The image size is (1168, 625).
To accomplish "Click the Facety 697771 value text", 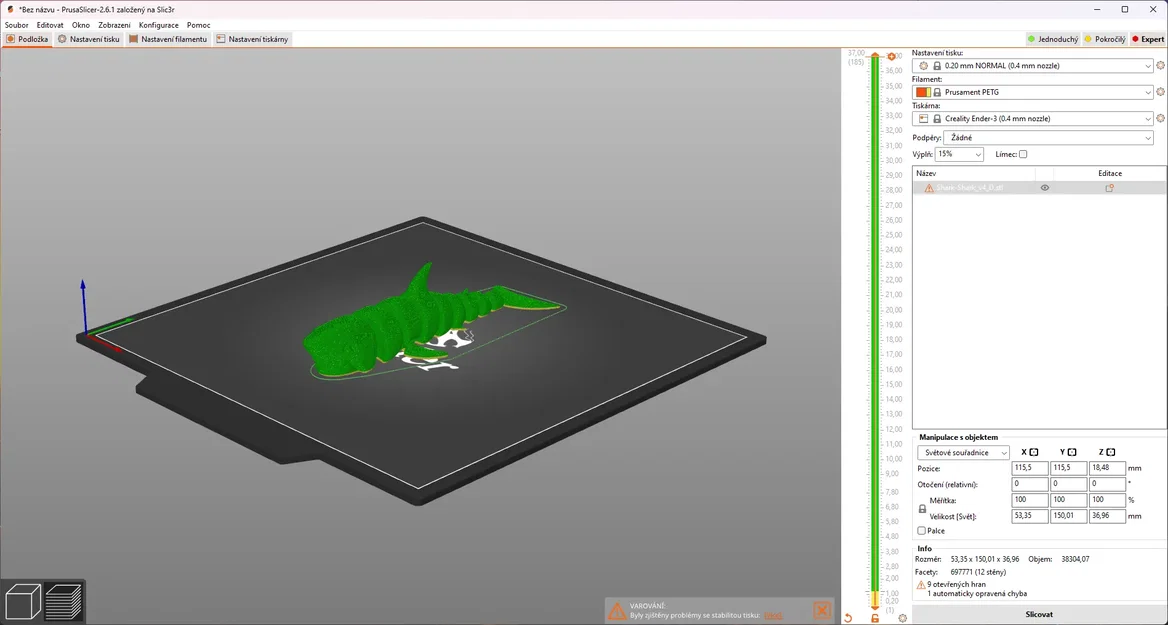I will tap(978, 573).
